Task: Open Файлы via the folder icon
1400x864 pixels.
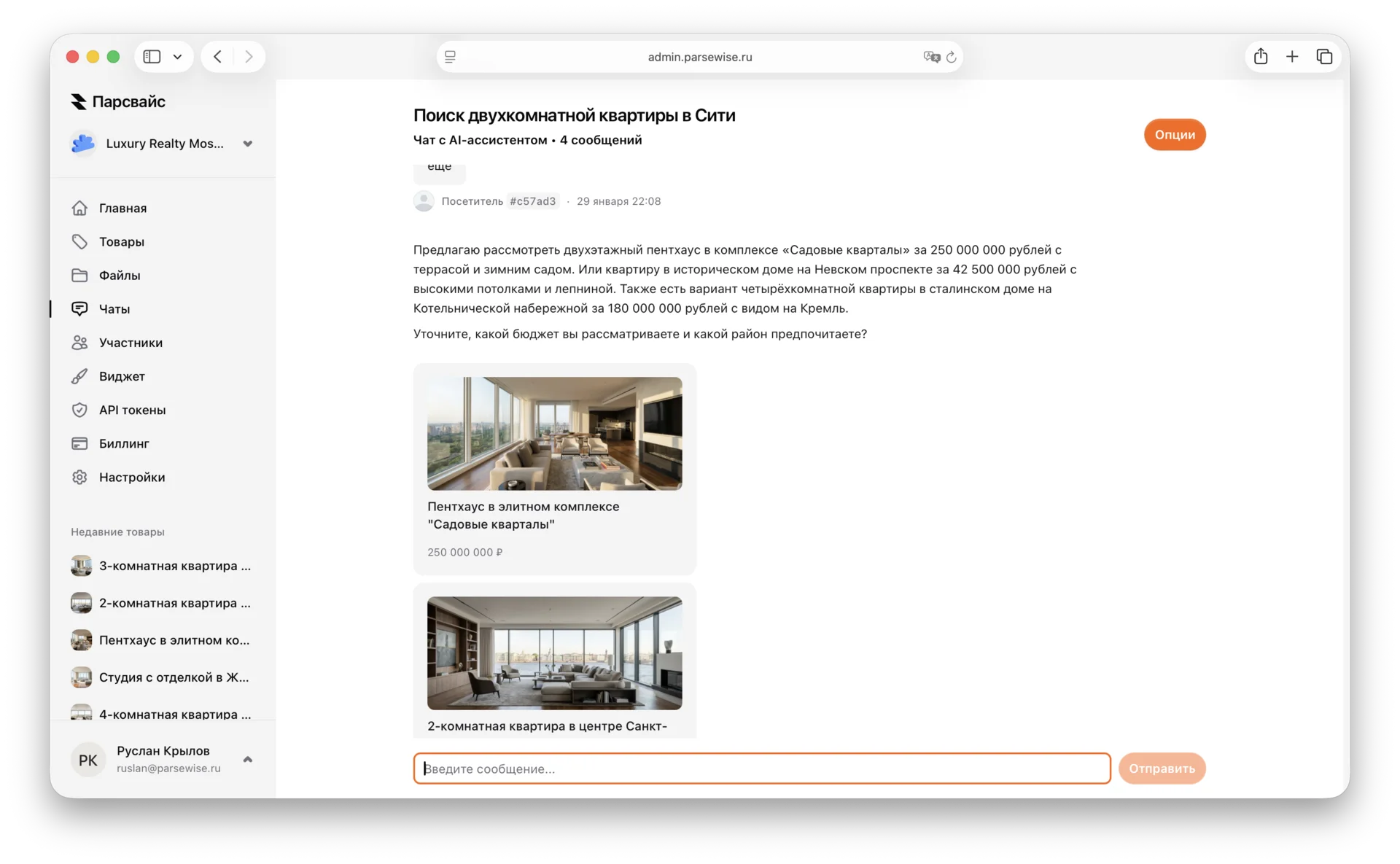Action: 79,276
